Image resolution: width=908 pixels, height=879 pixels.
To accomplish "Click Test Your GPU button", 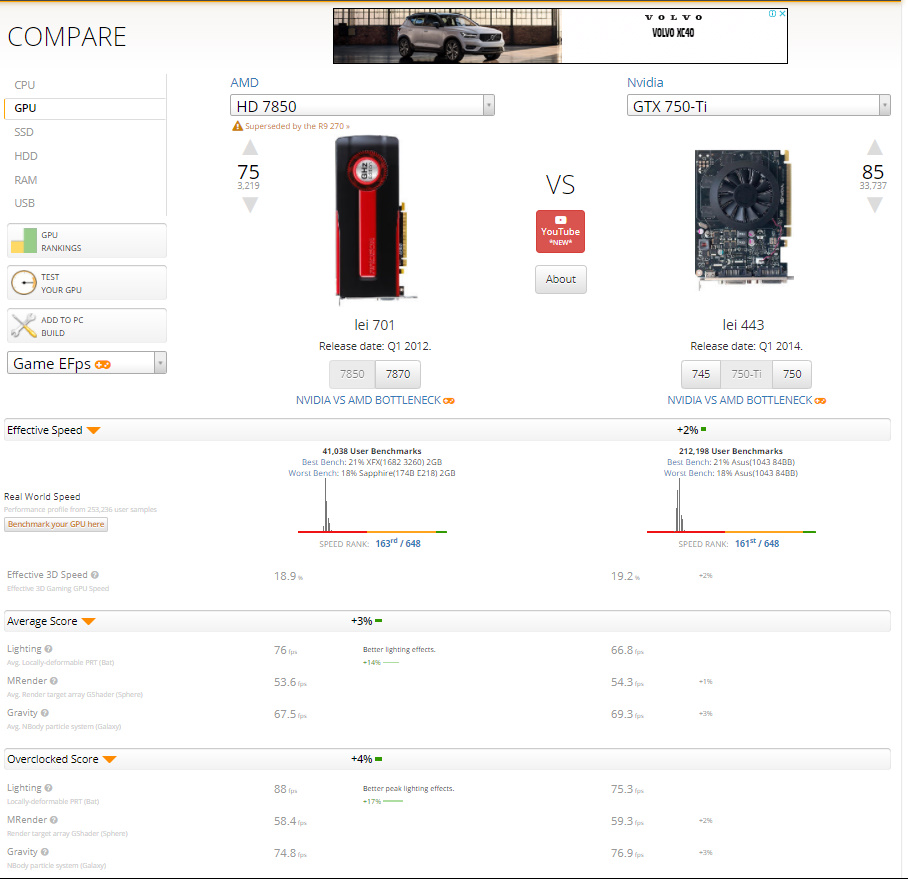I will pos(87,283).
